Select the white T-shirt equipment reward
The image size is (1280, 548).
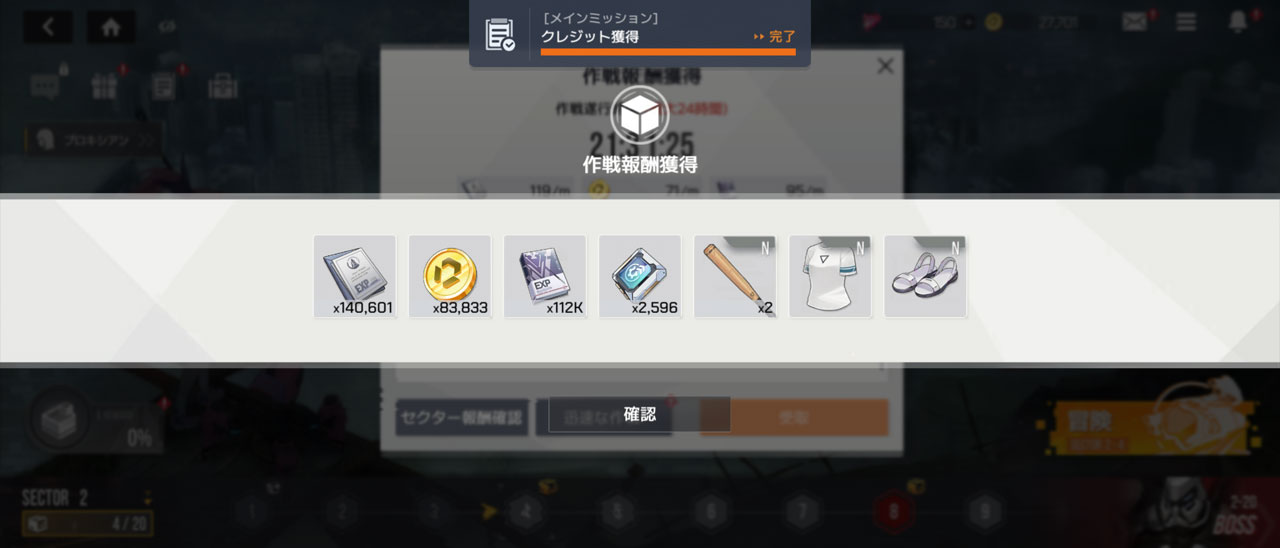point(830,276)
